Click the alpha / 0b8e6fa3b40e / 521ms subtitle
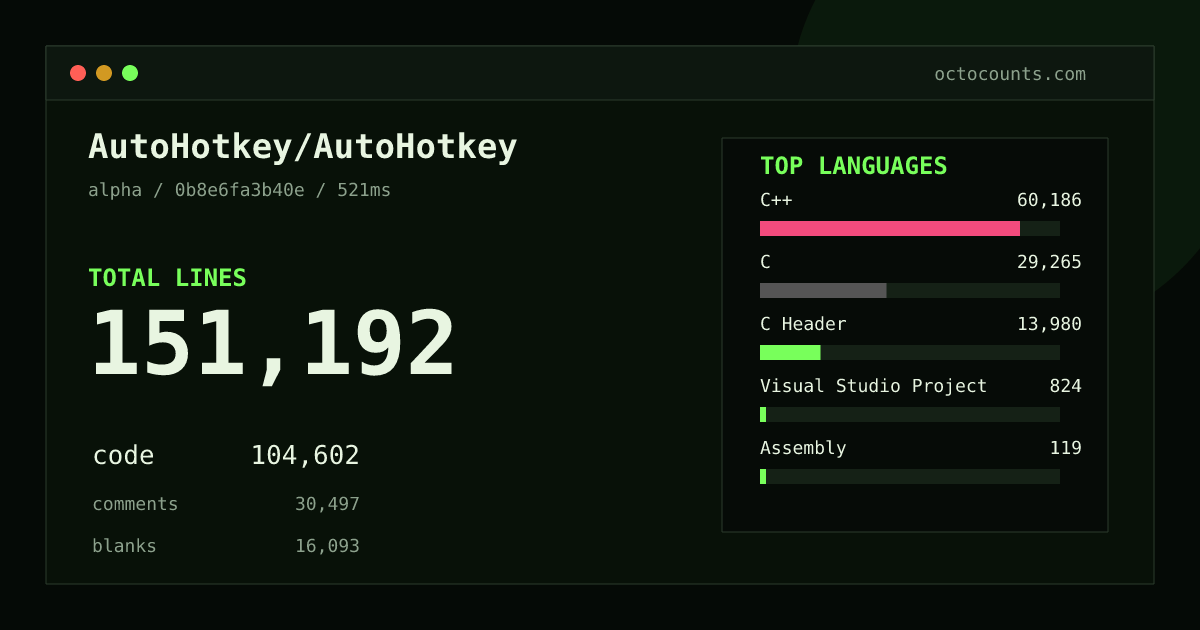 pyautogui.click(x=240, y=190)
